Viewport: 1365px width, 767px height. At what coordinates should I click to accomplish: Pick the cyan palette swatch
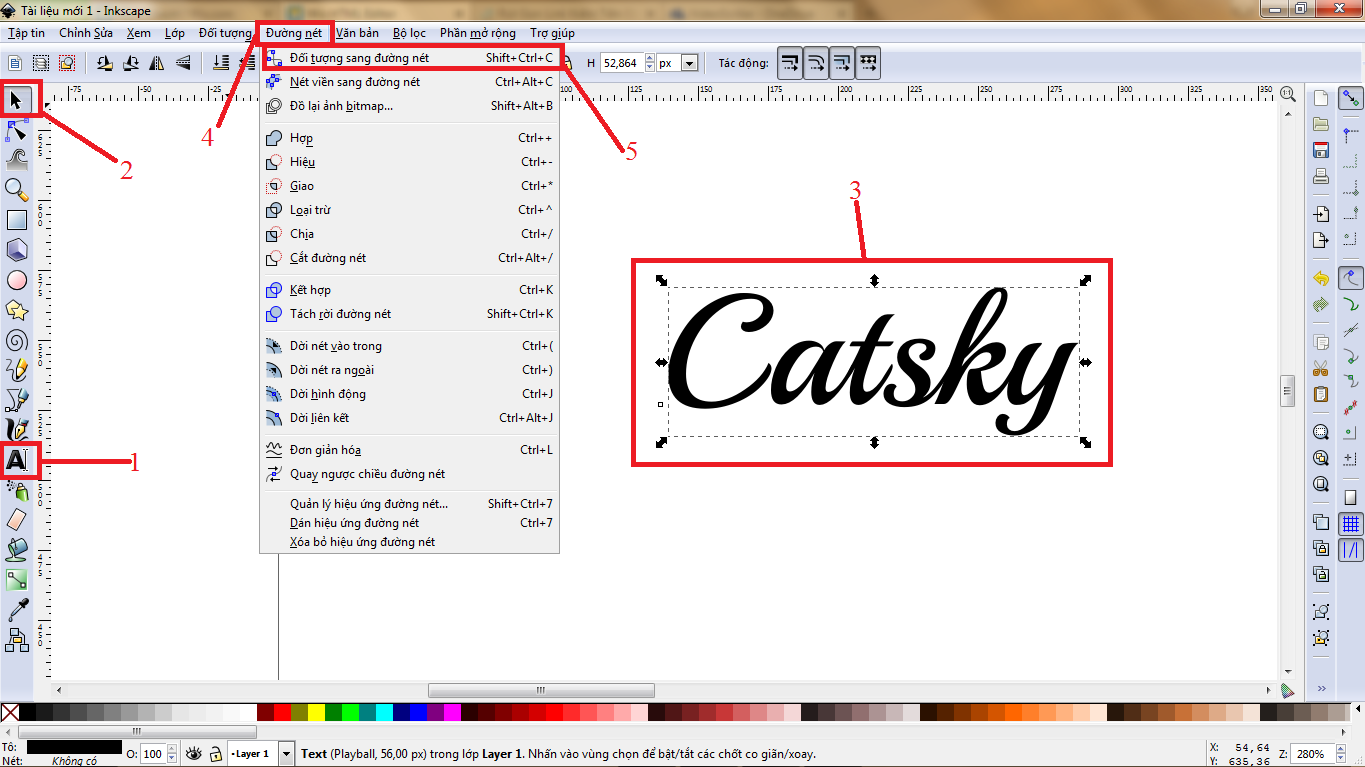point(384,712)
